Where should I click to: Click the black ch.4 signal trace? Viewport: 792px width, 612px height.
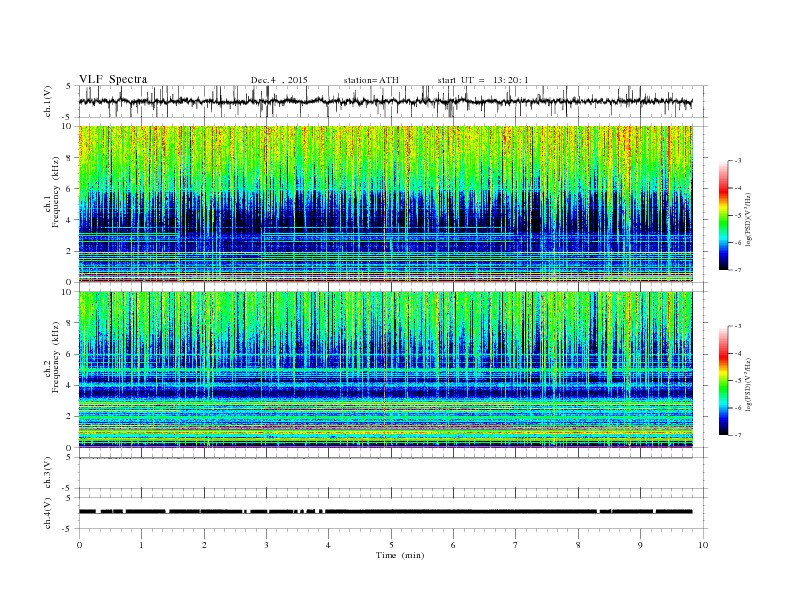pyautogui.click(x=385, y=512)
